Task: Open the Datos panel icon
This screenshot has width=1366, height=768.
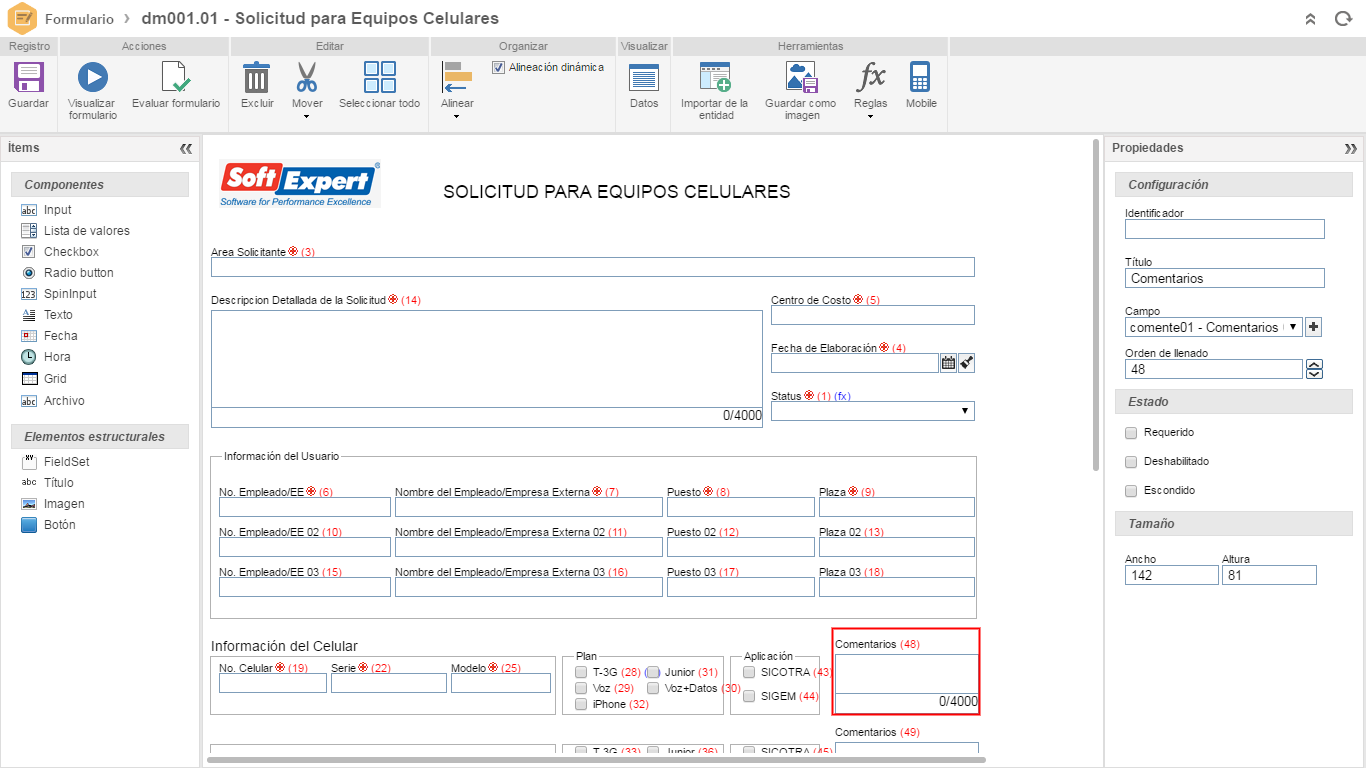Action: [643, 88]
